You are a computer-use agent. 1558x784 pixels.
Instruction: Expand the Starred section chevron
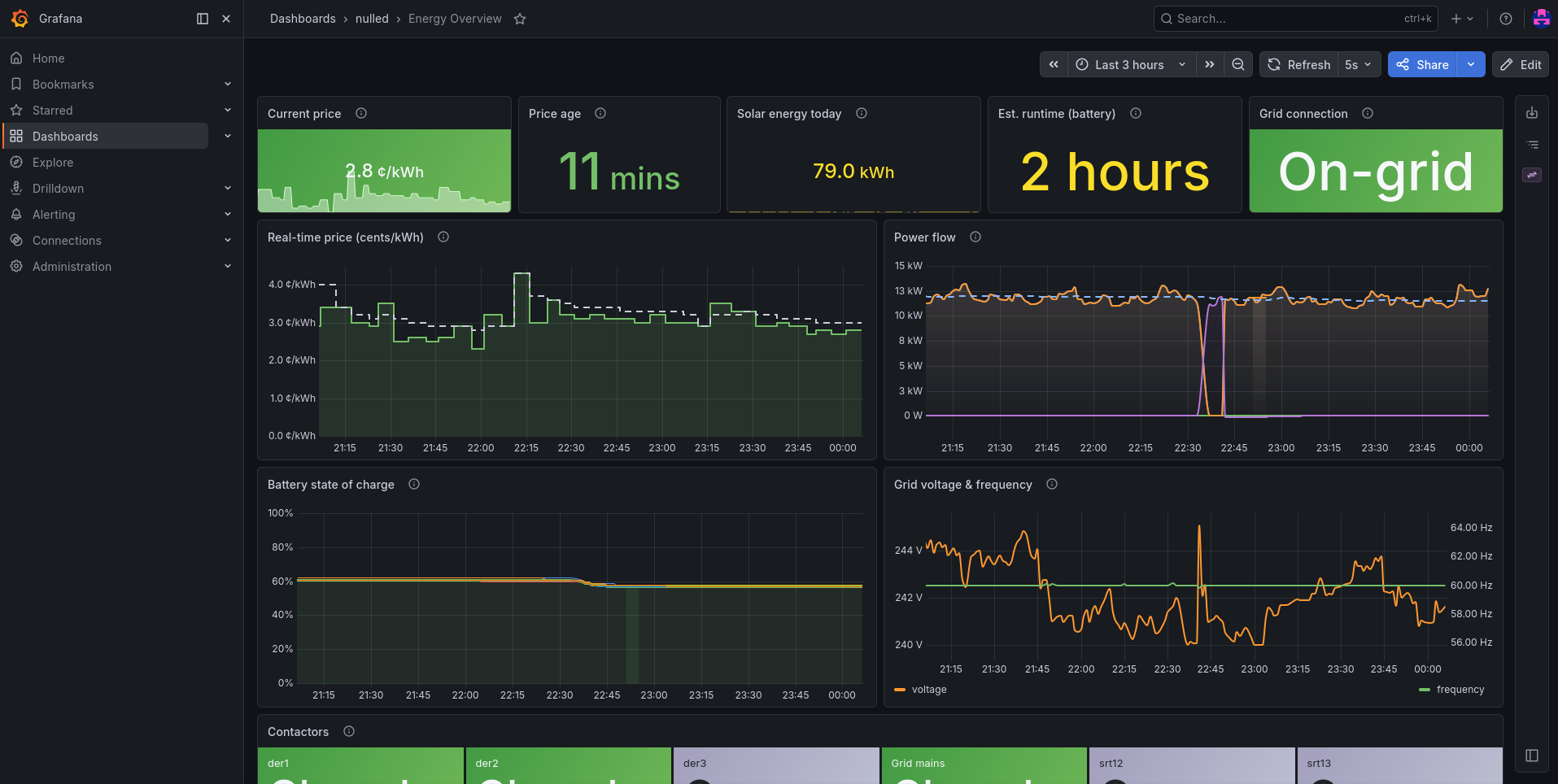(x=228, y=110)
